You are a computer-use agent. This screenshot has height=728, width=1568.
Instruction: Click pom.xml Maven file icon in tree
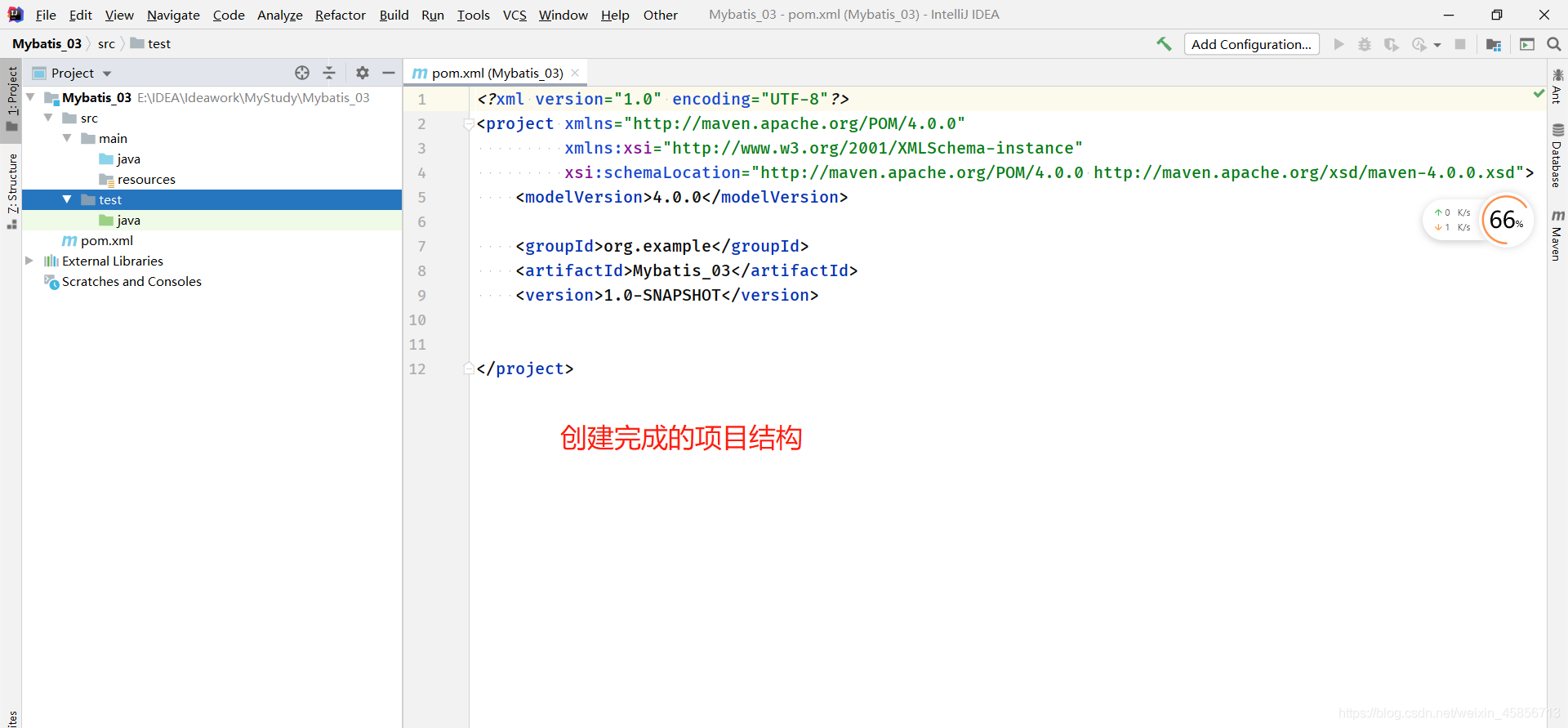point(69,241)
